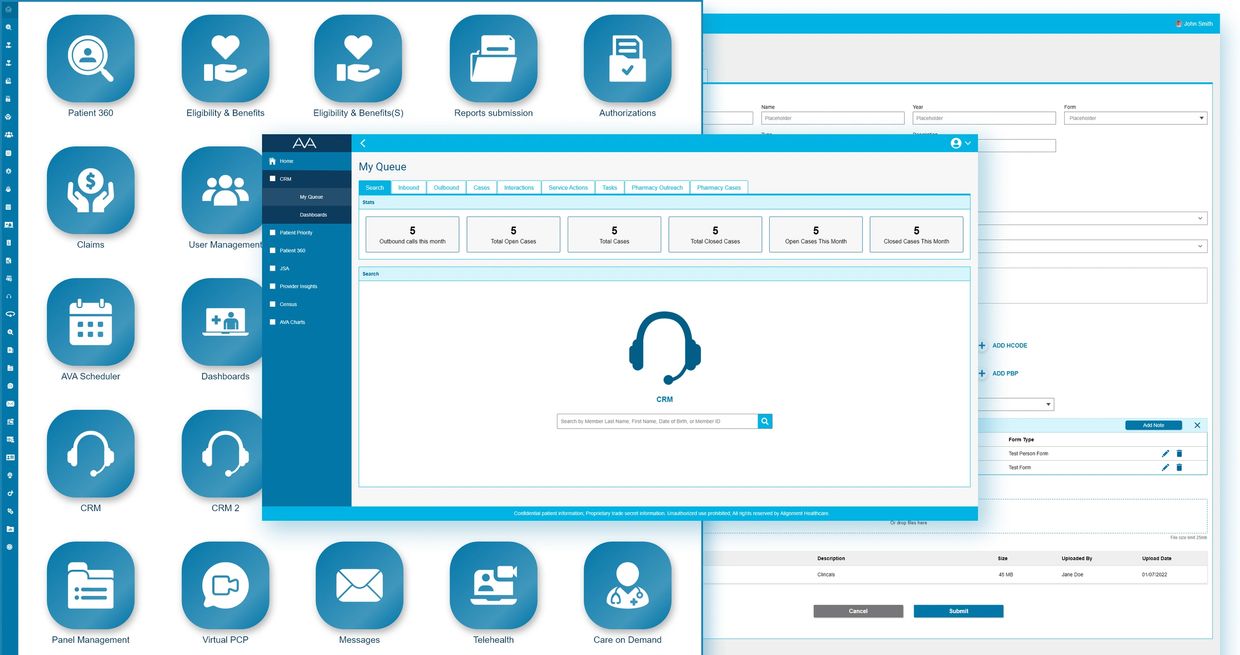Toggle the Provider Insights checkbox
Screen dimensions: 1240x655
coord(272,286)
